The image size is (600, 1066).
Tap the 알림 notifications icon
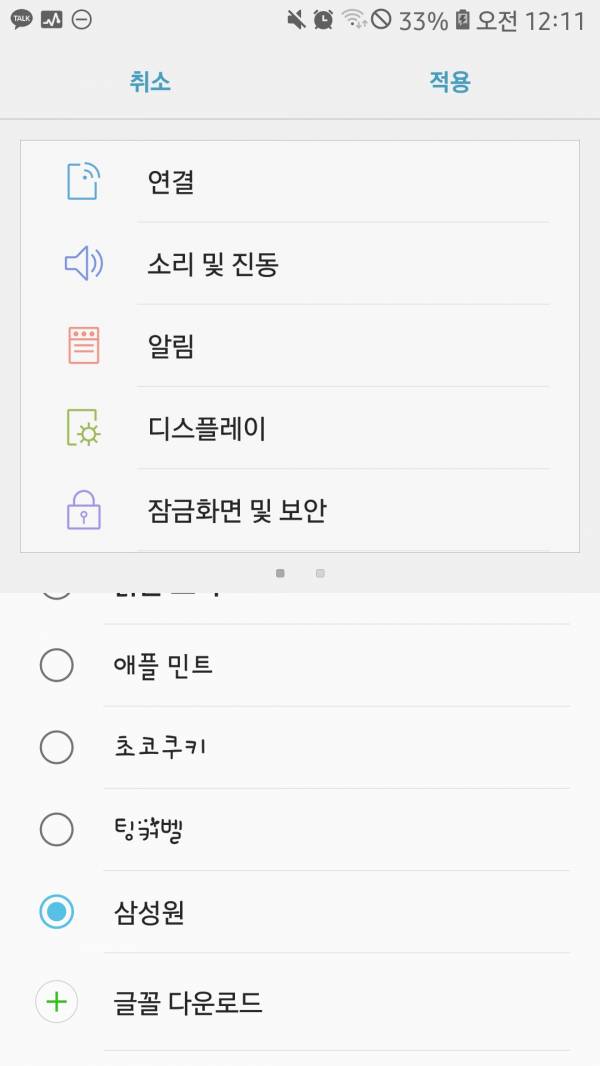coord(83,346)
